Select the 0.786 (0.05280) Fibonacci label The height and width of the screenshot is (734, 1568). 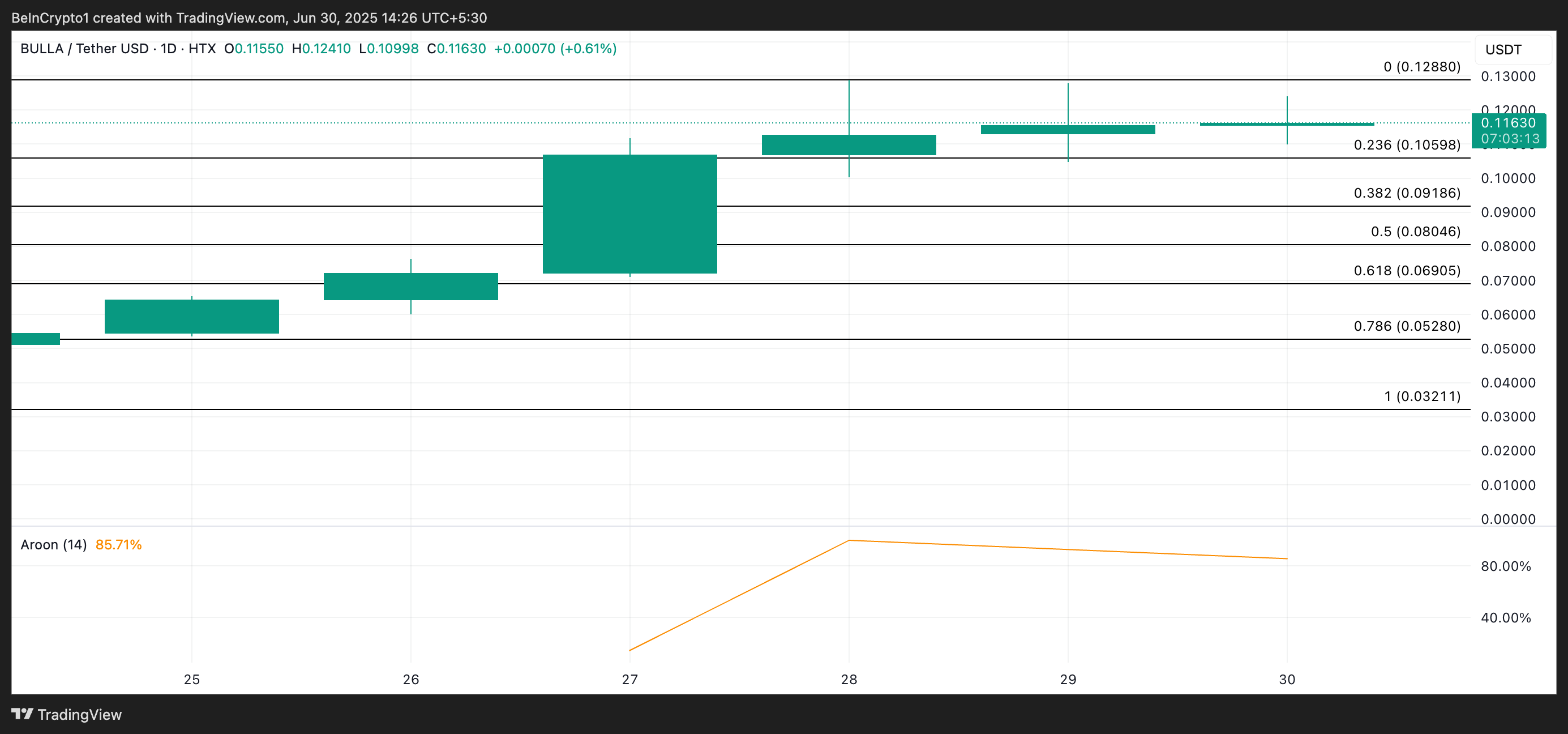pyautogui.click(x=1407, y=326)
